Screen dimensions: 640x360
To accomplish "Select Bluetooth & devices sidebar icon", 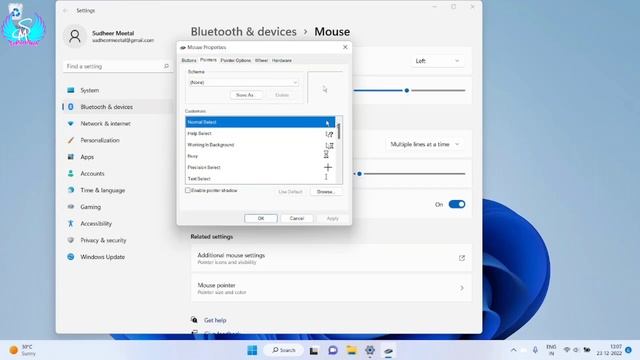I will (71, 107).
